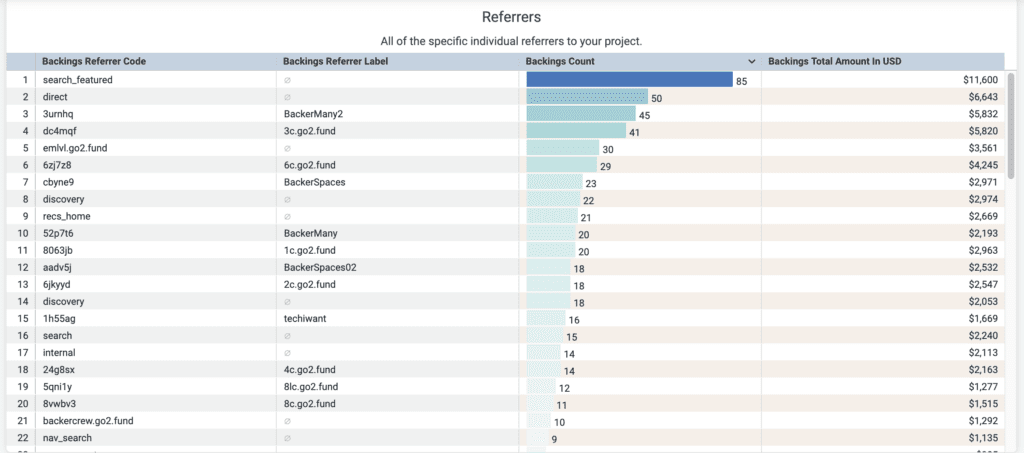Sort by Backings Total Amount In USD header
This screenshot has height=453, width=1024.
(x=834, y=62)
